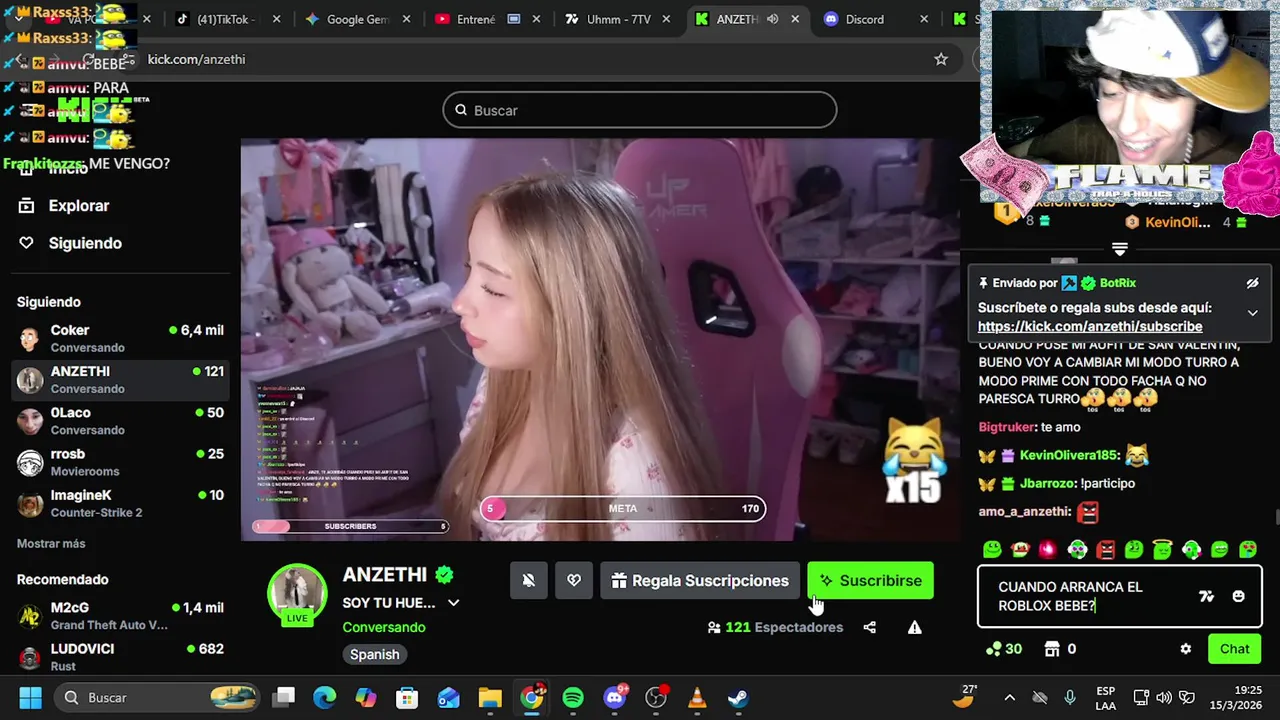Viewport: 1280px width, 720px height.
Task: Open recommended channel M2cG
Action: [120, 615]
